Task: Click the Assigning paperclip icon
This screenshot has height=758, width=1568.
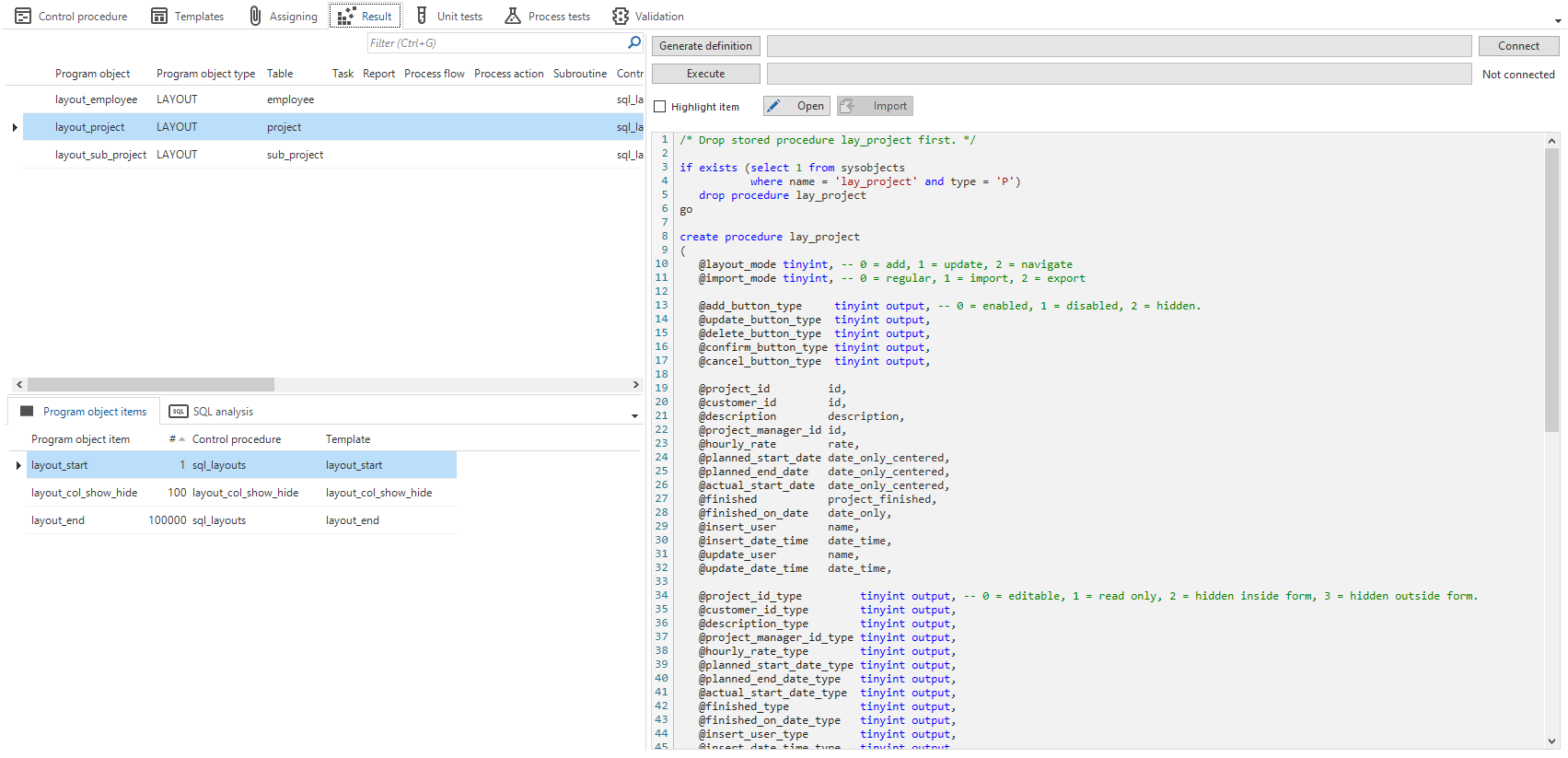Action: [256, 17]
